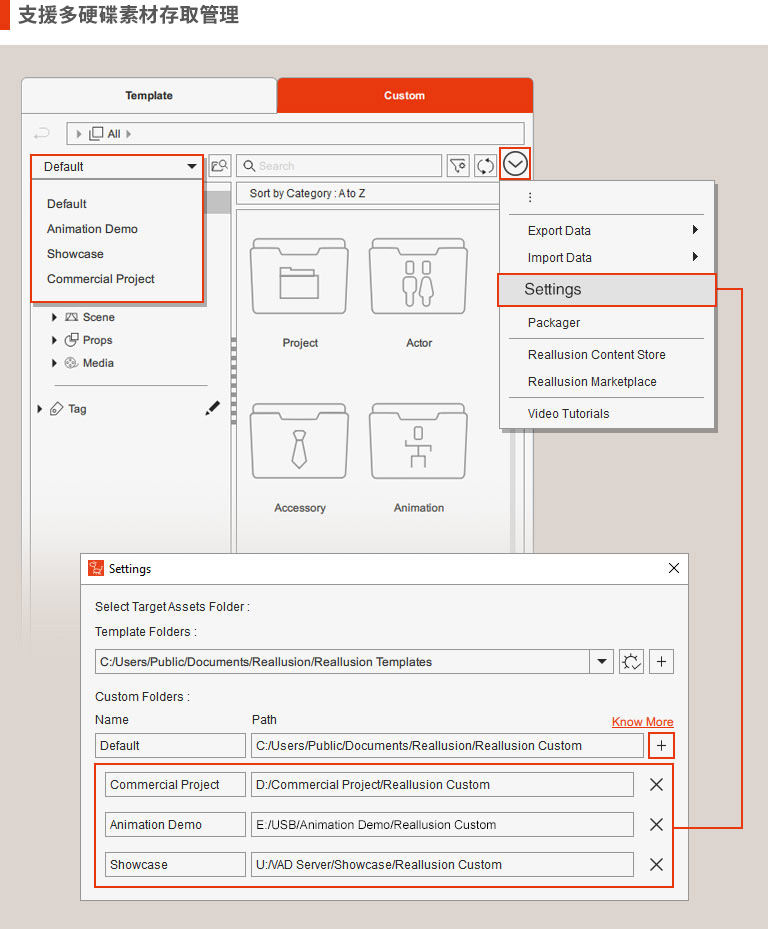Image resolution: width=768 pixels, height=929 pixels.
Task: Open the Know More link
Action: [642, 722]
